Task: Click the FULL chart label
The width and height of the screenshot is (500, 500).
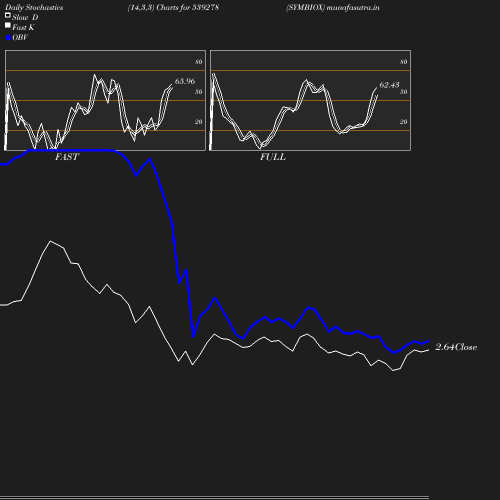Action: tap(273, 157)
